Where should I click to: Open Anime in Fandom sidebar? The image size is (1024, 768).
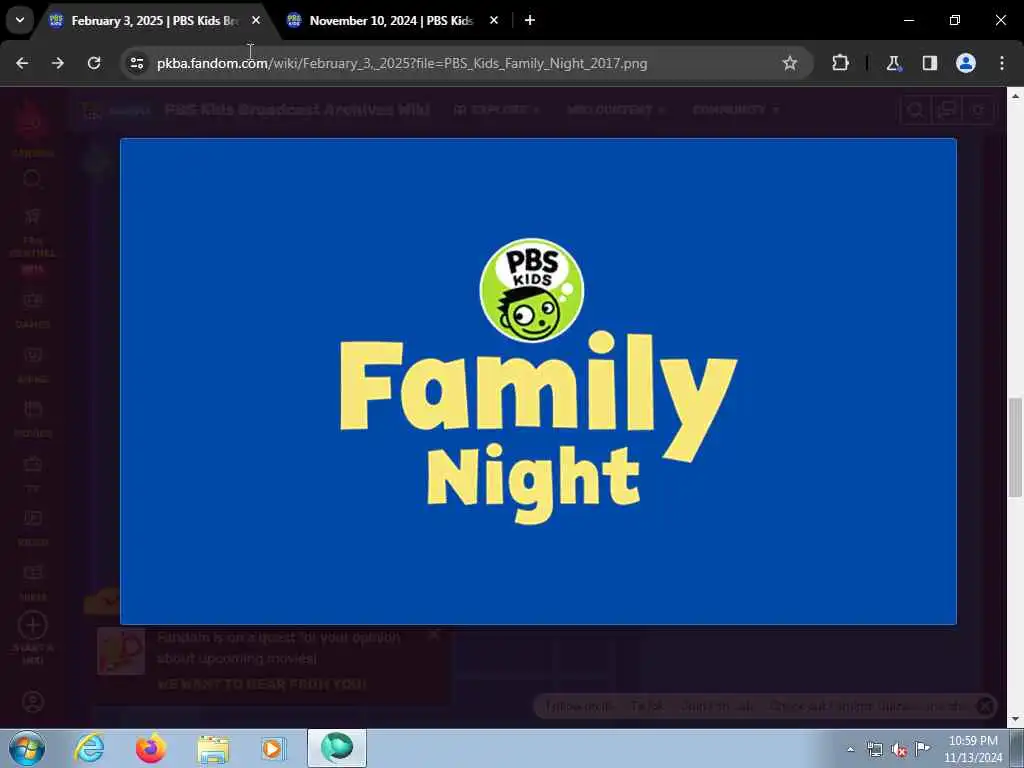tap(33, 364)
